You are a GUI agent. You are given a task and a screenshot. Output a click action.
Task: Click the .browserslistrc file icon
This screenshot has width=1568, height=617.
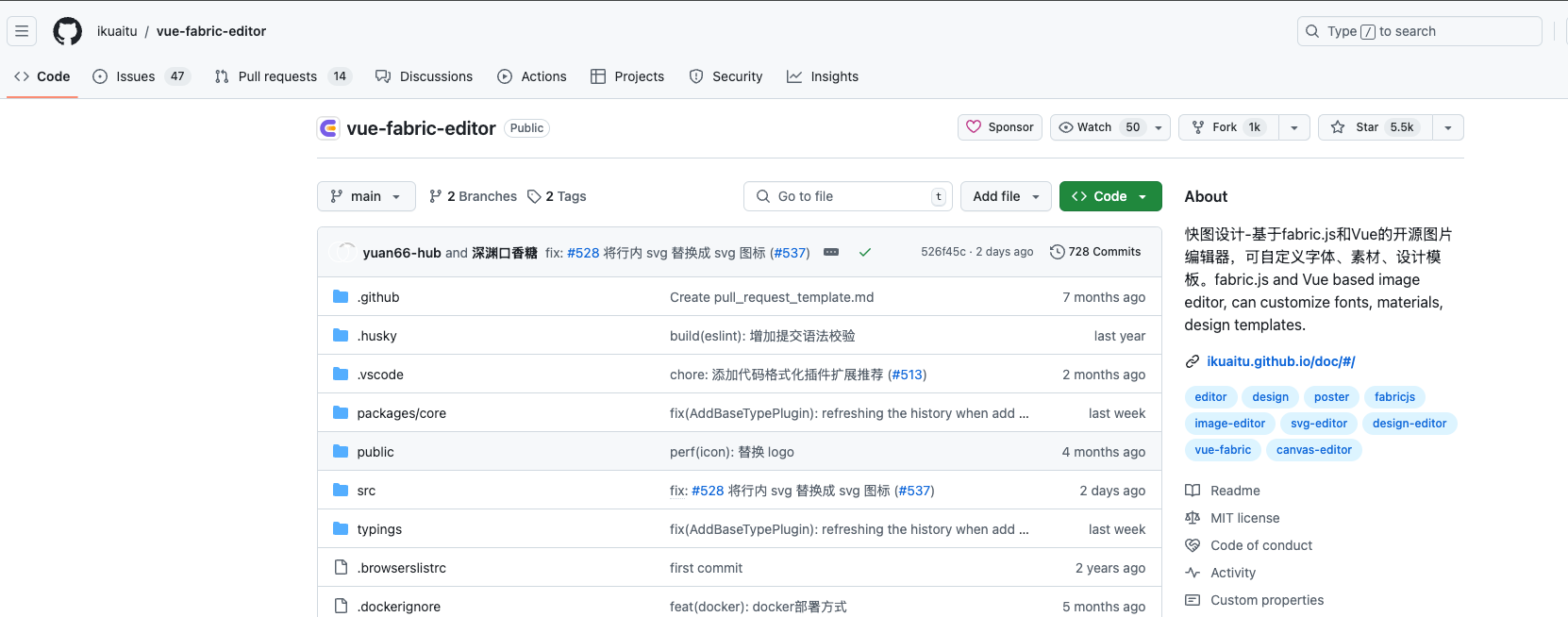341,568
